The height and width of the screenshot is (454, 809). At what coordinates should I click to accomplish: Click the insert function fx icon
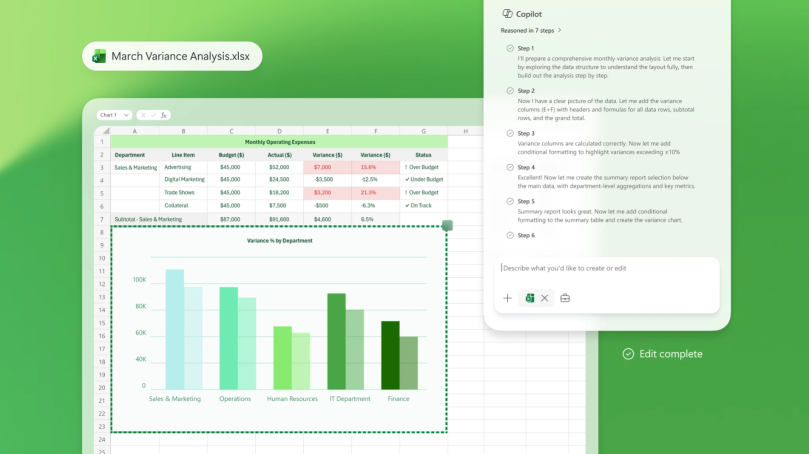coord(164,115)
